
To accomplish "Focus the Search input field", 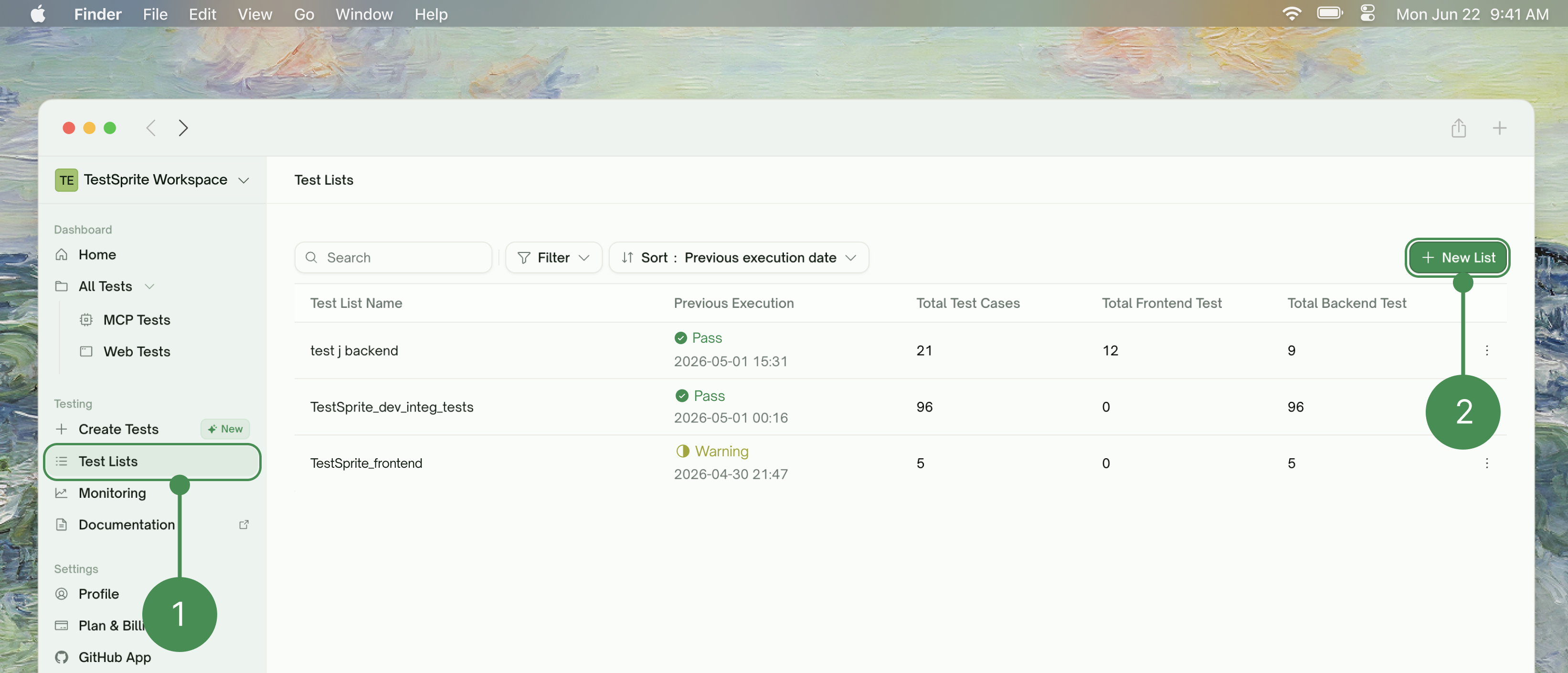I will [x=393, y=257].
